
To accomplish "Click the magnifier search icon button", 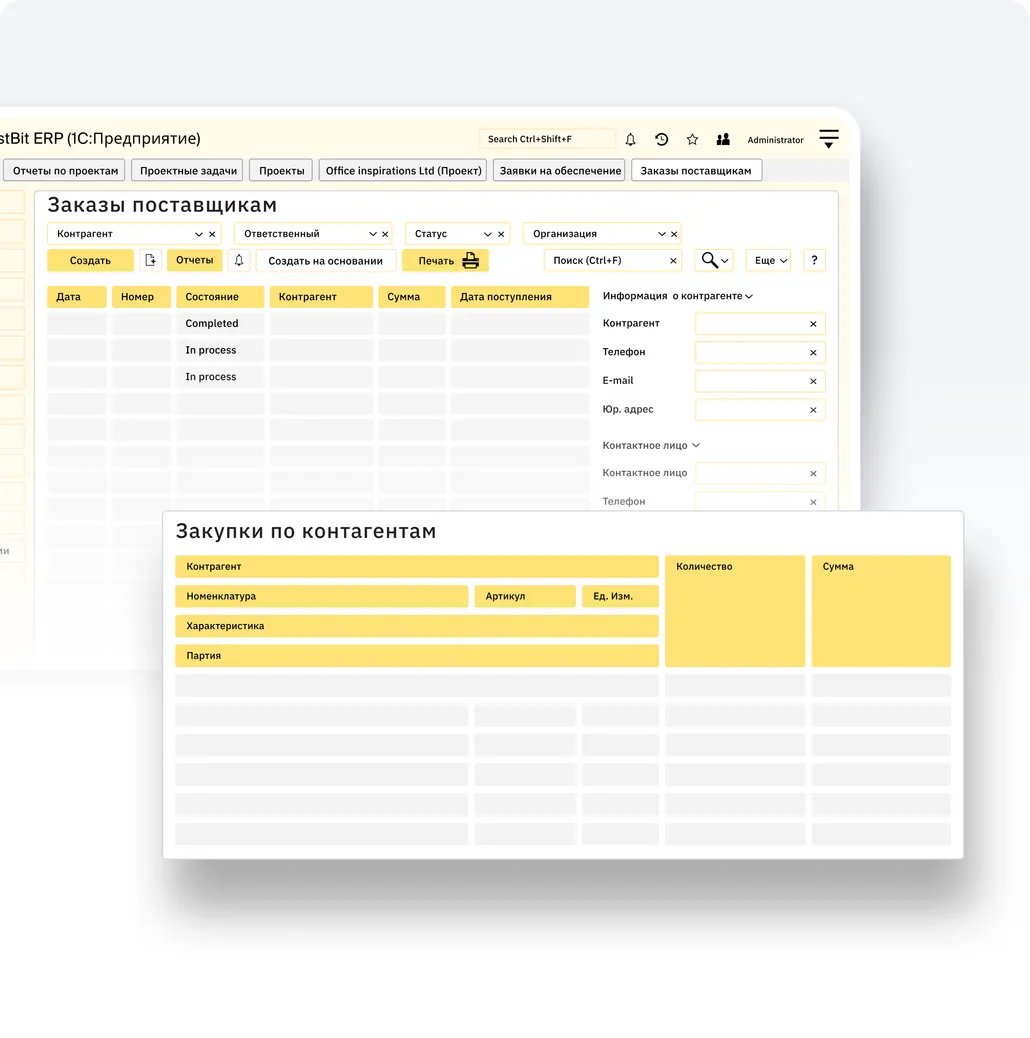I will [714, 261].
